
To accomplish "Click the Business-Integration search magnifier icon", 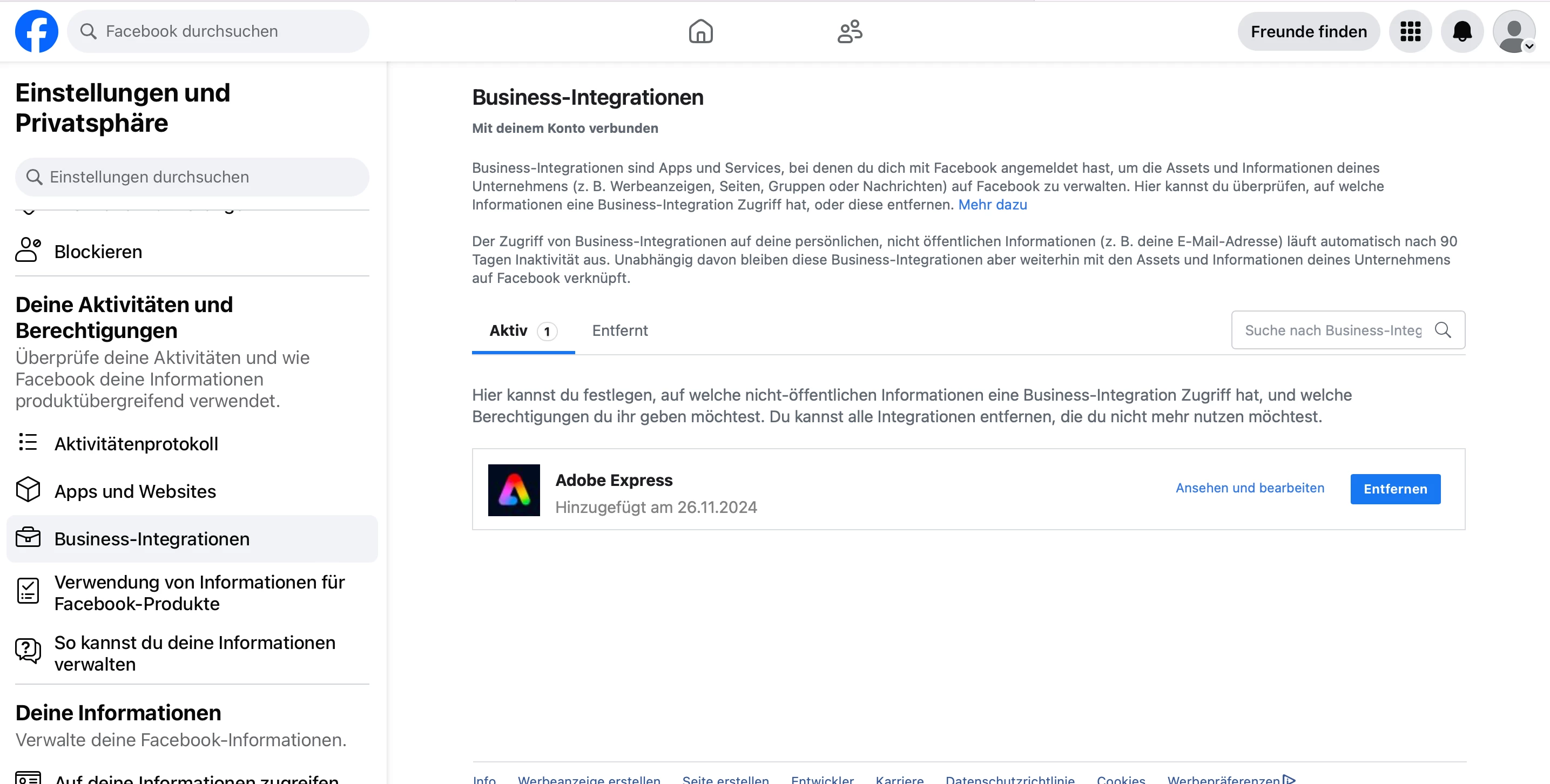I will pyautogui.click(x=1443, y=330).
